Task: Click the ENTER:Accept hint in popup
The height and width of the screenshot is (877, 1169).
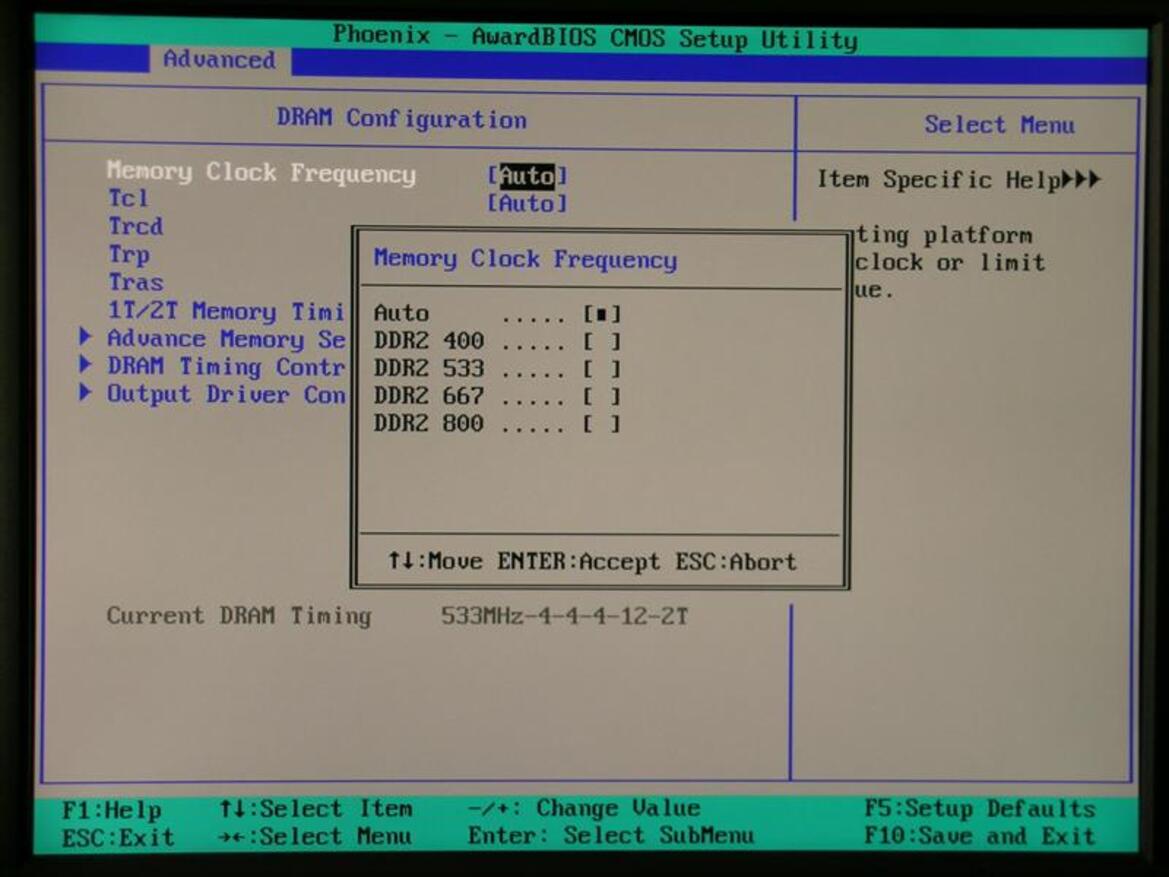Action: point(579,561)
